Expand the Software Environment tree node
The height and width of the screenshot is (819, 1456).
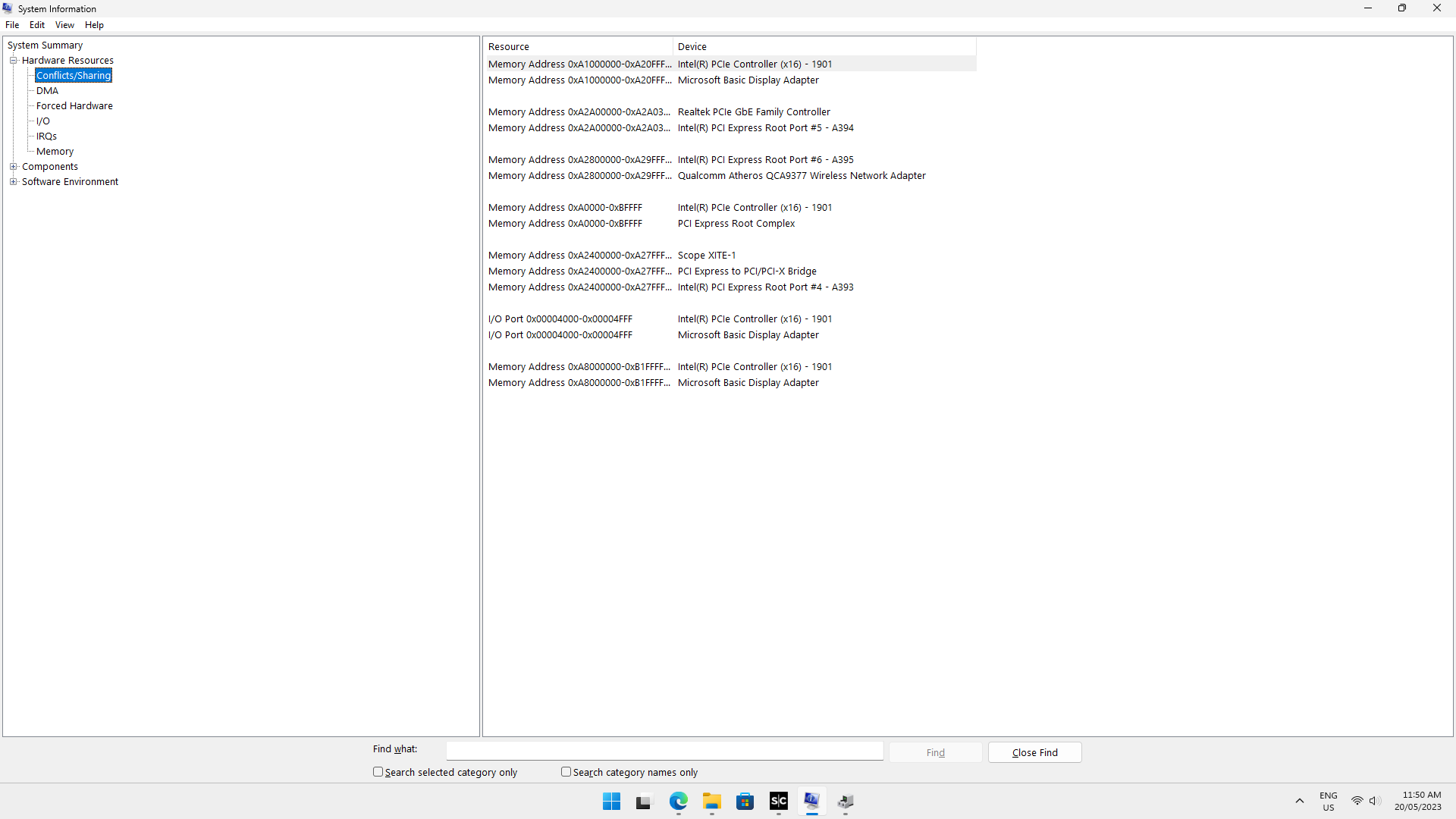pos(15,181)
